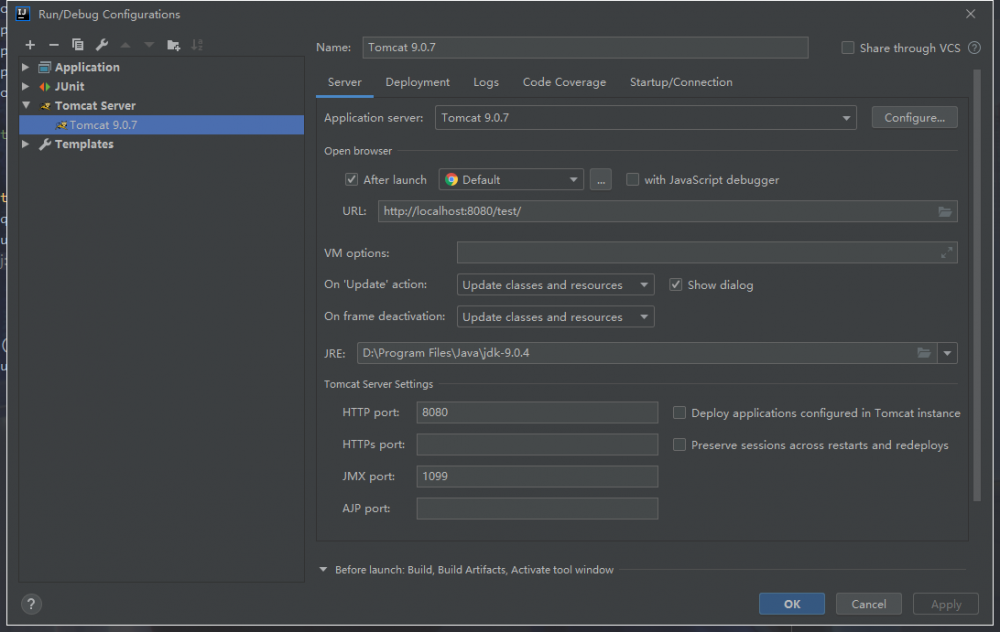Click the wrench Edit Defaults icon

point(101,45)
